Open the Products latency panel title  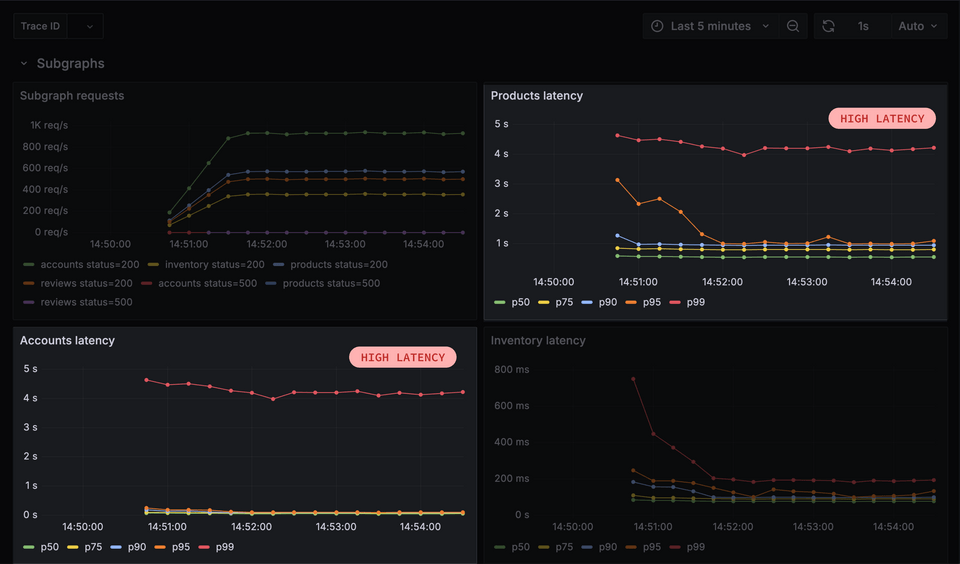click(536, 96)
